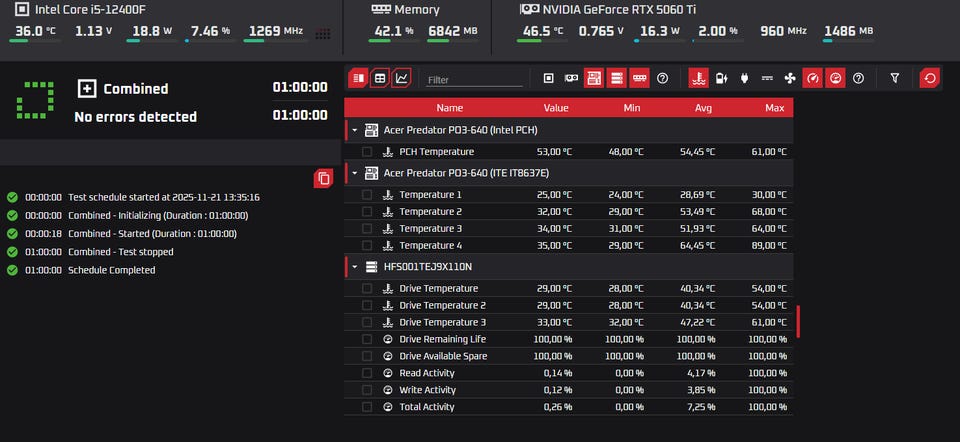Collapse the Acer Predator PO3-640 (ITE IT8637E) group

tap(354, 173)
